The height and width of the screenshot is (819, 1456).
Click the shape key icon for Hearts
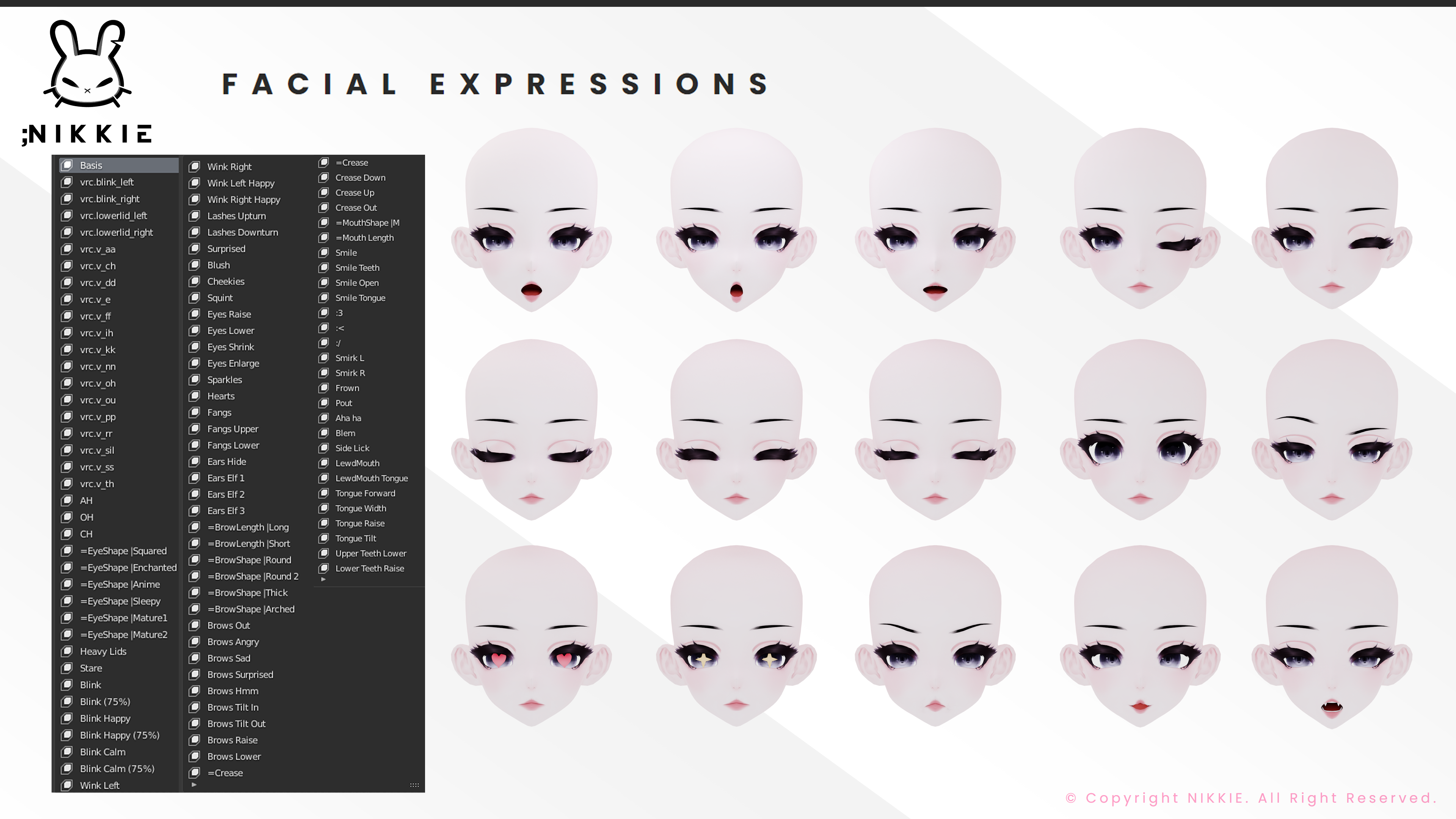(x=195, y=396)
